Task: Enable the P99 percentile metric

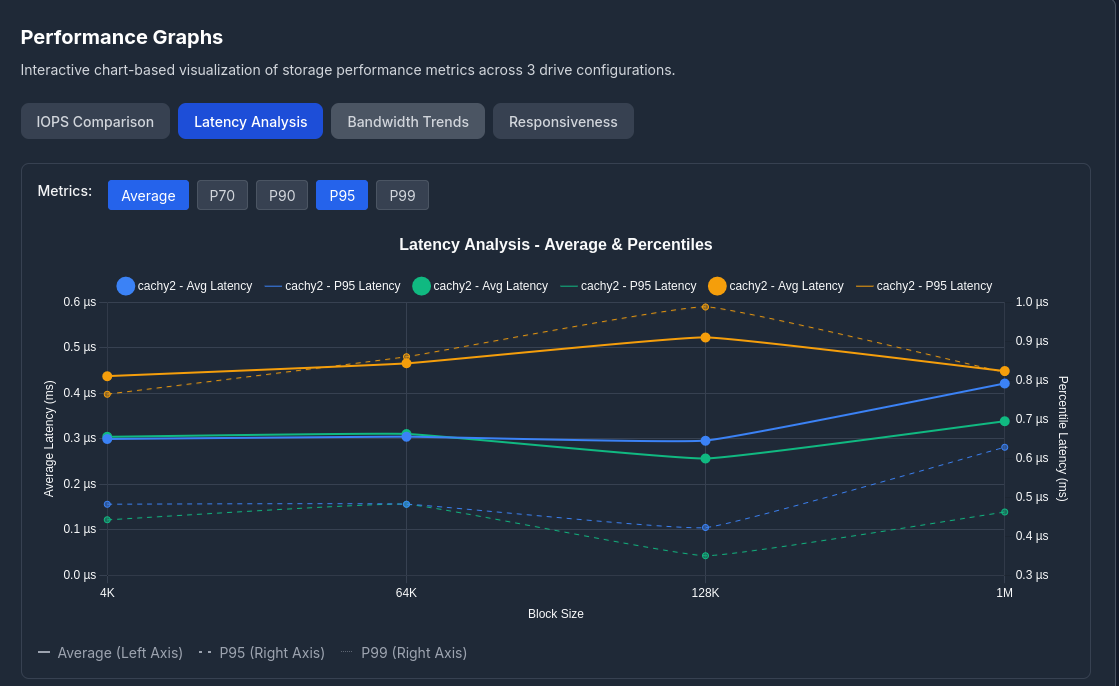Action: pyautogui.click(x=402, y=195)
